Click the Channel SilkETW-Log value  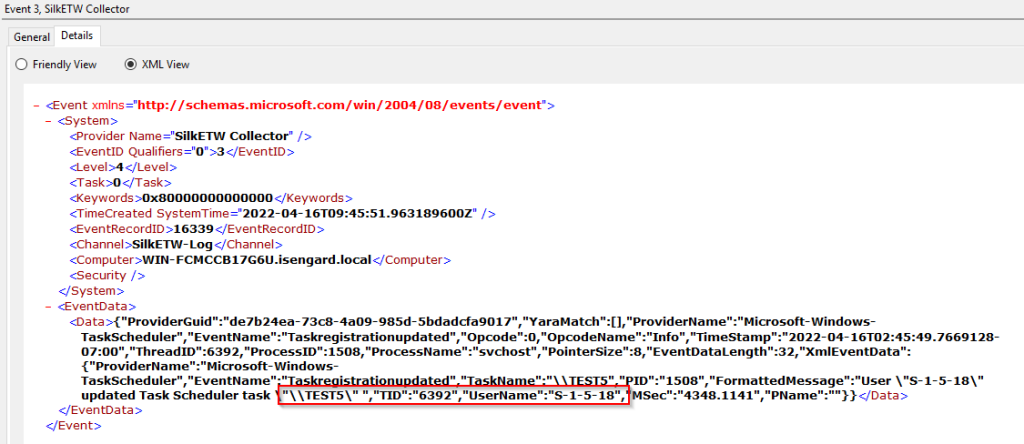coord(173,244)
